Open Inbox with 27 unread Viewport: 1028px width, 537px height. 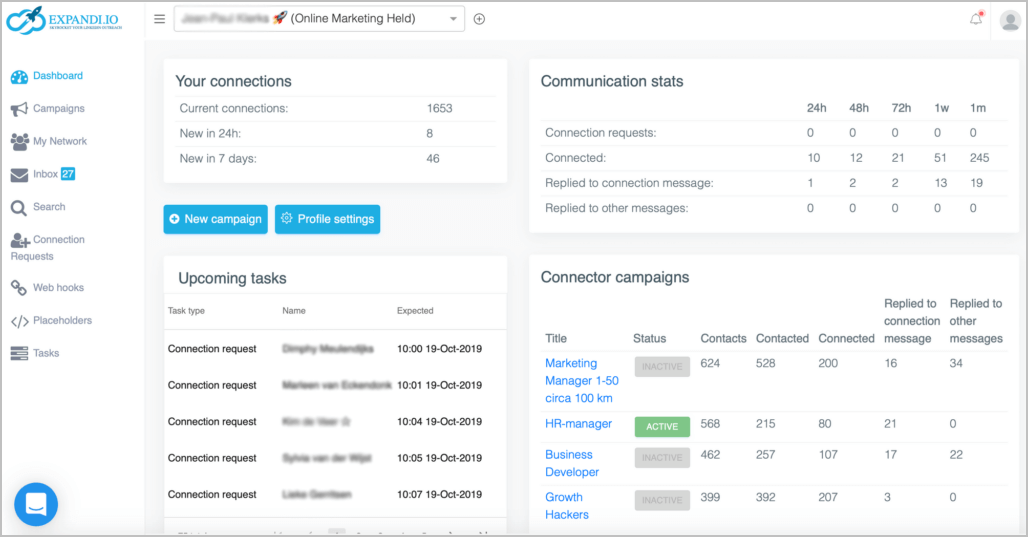pos(45,174)
